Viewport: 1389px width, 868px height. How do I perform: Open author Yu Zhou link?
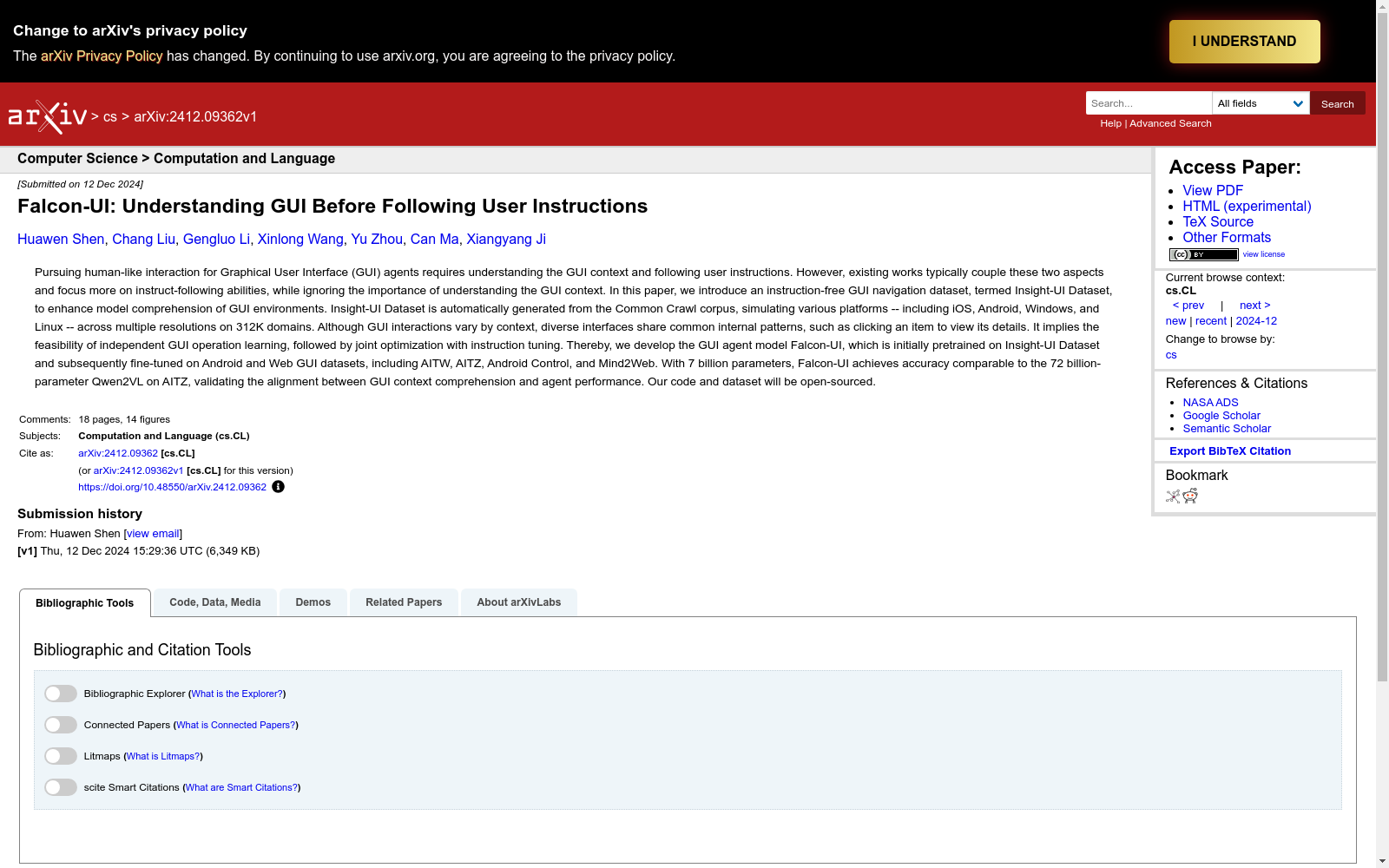[x=377, y=239]
